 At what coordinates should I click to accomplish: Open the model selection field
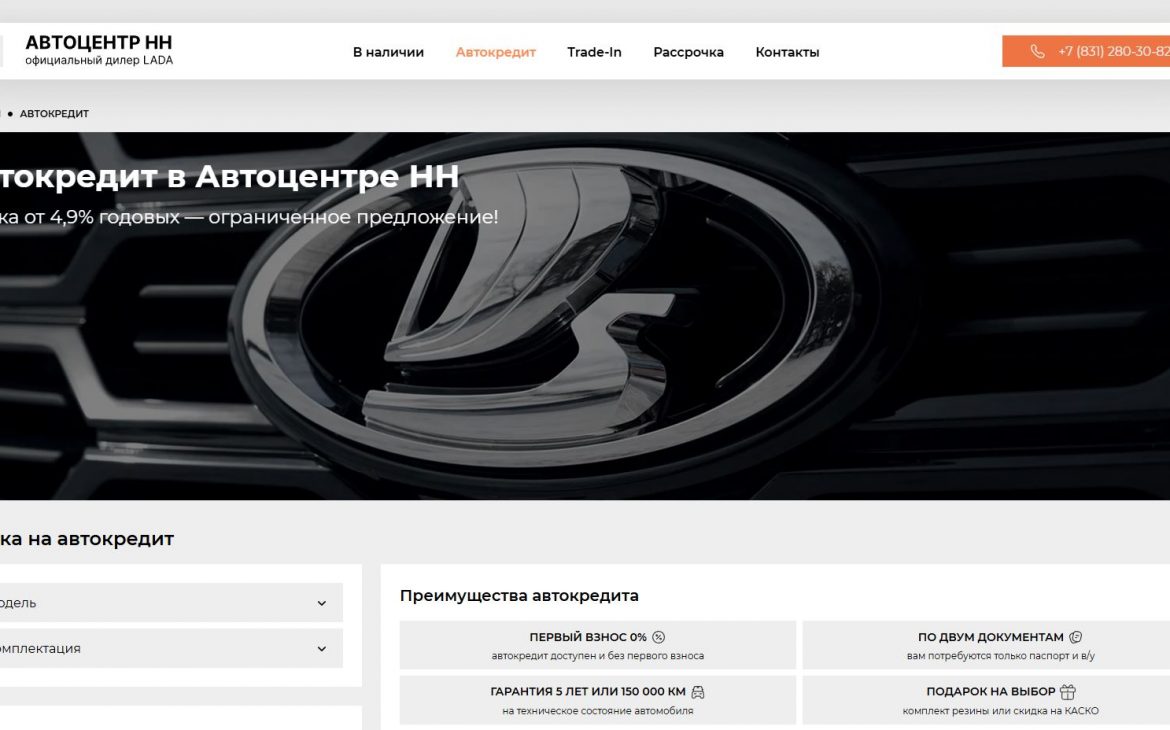point(160,603)
